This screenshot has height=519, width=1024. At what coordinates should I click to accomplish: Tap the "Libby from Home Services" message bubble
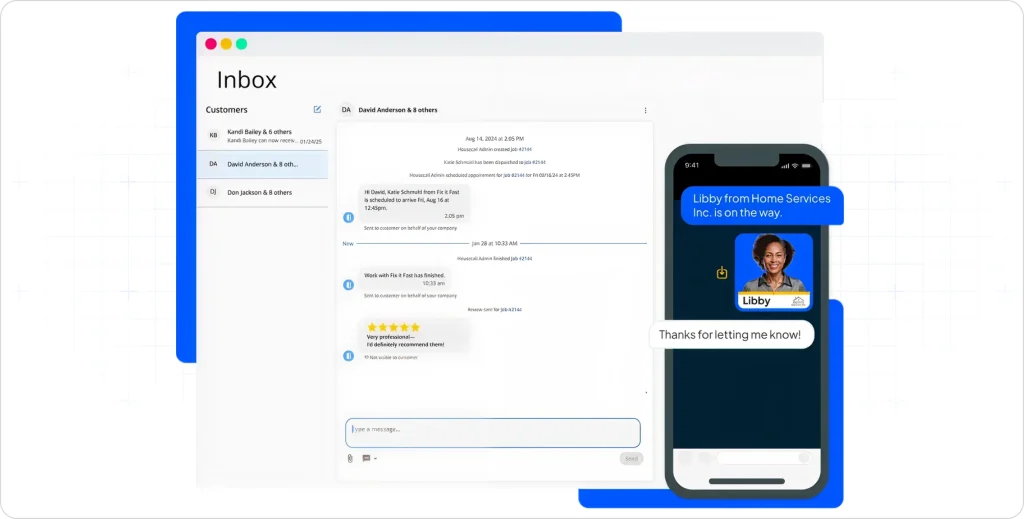(761, 205)
